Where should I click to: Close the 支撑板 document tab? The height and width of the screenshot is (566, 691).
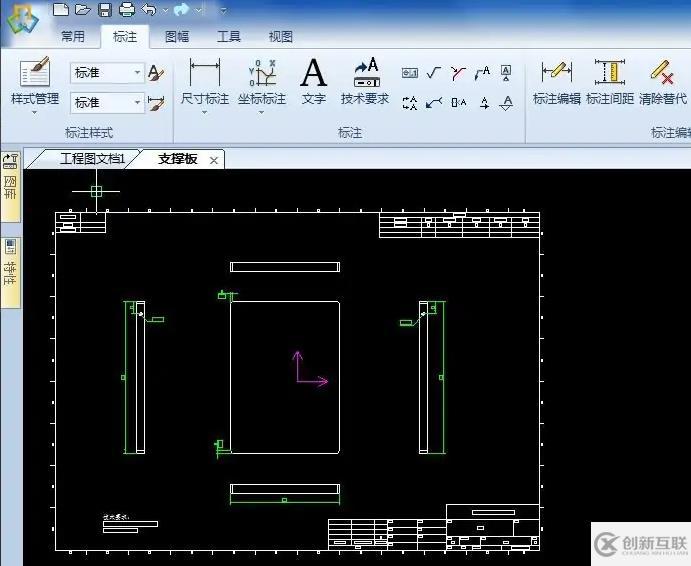[214, 160]
